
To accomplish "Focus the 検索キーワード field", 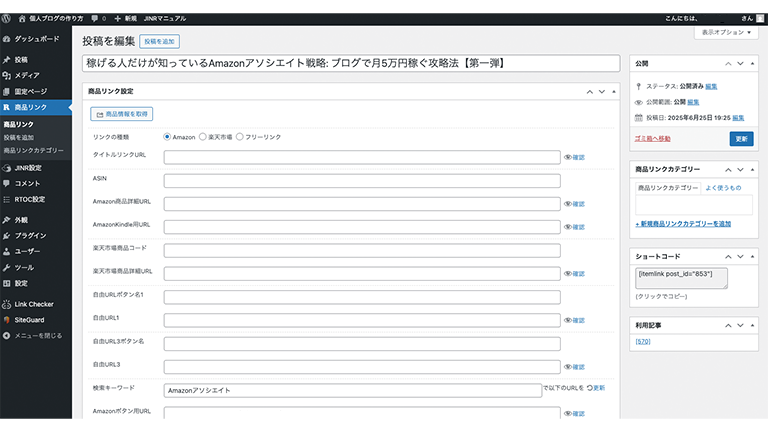I will [353, 390].
